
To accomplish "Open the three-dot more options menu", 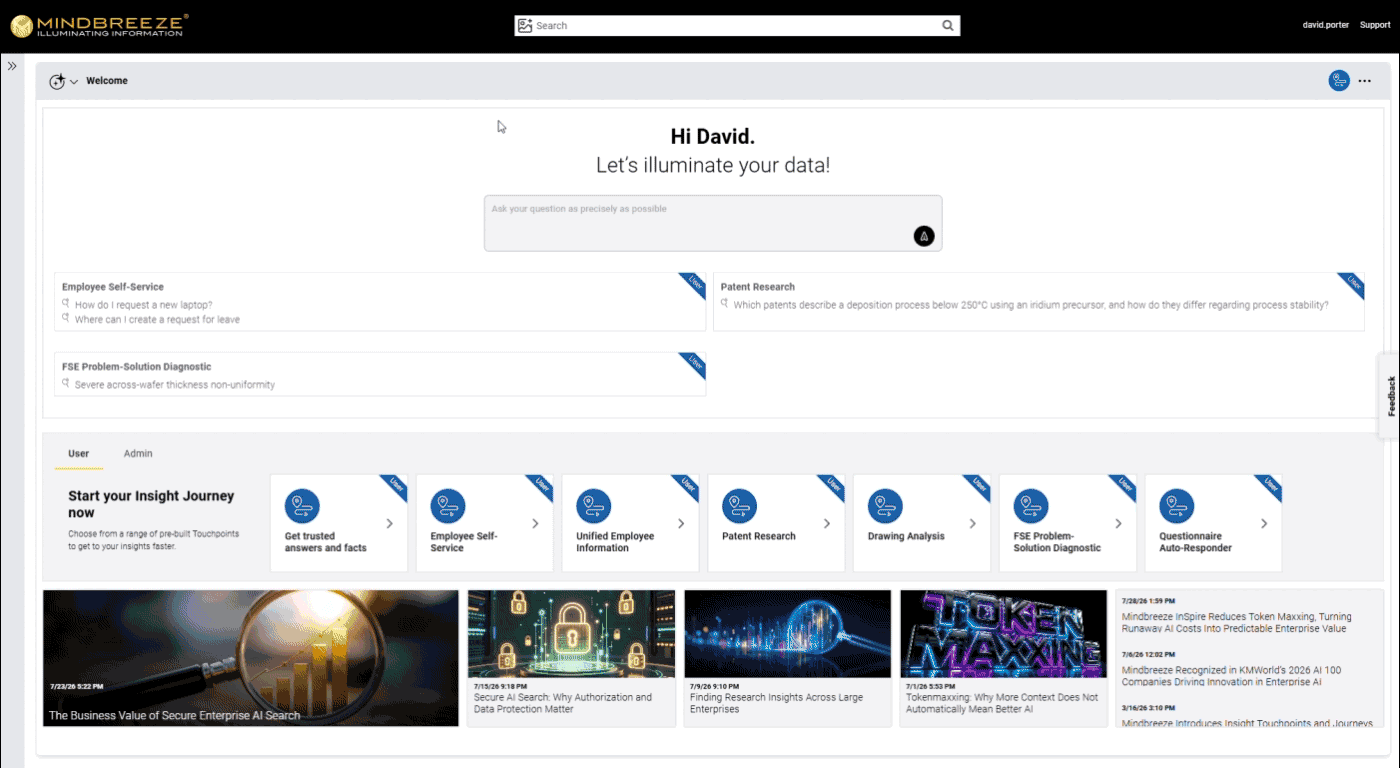I will pos(1365,81).
